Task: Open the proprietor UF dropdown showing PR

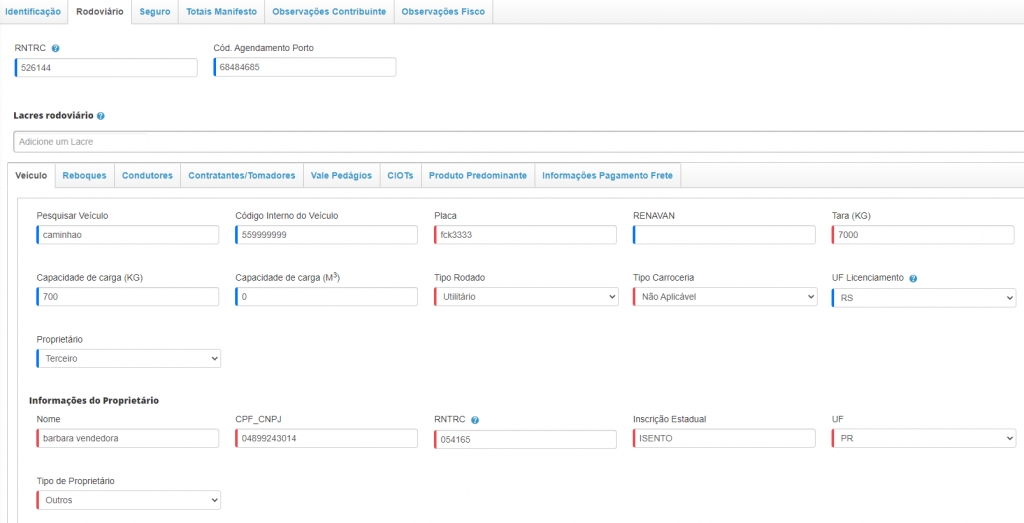Action: [x=923, y=439]
